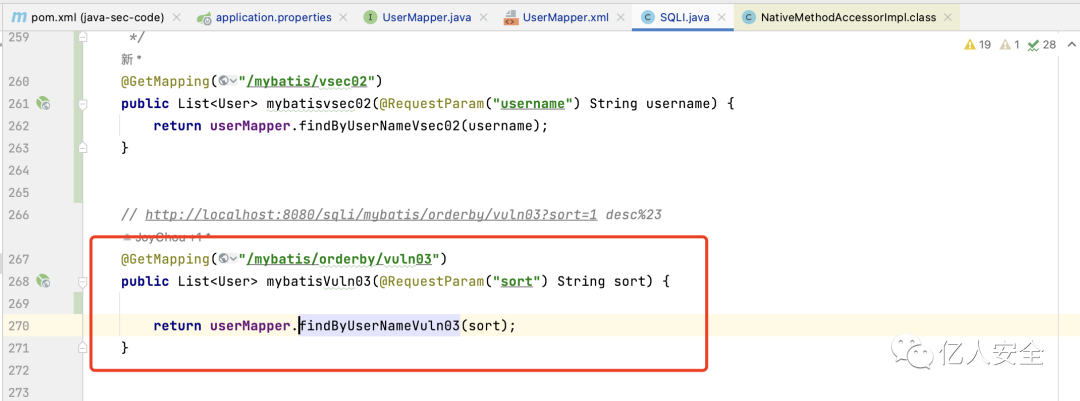Click the endpoint gutter icon on line 261
Screen dimensions: 1080x401
click(x=43, y=104)
